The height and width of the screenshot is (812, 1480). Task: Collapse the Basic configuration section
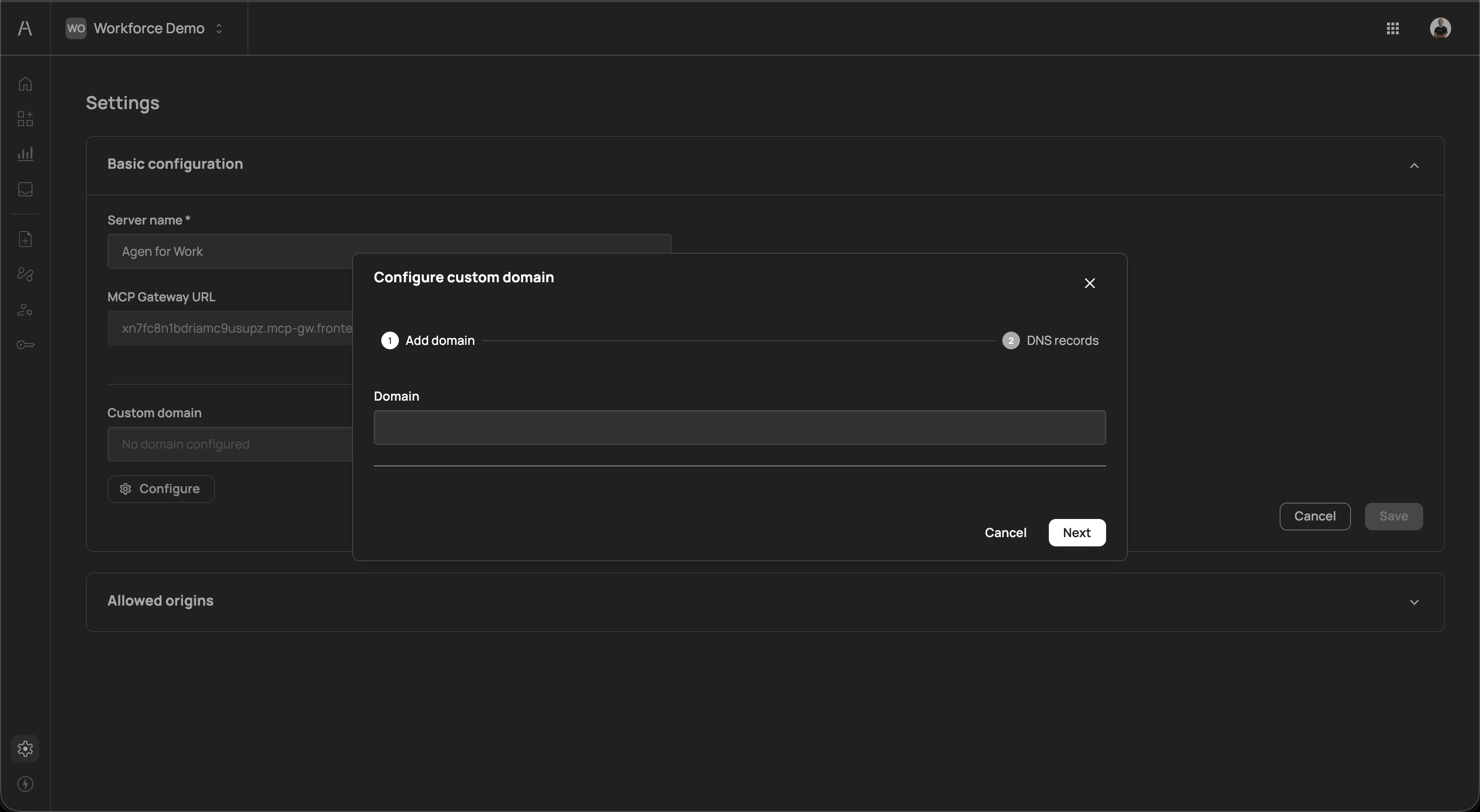(1414, 165)
